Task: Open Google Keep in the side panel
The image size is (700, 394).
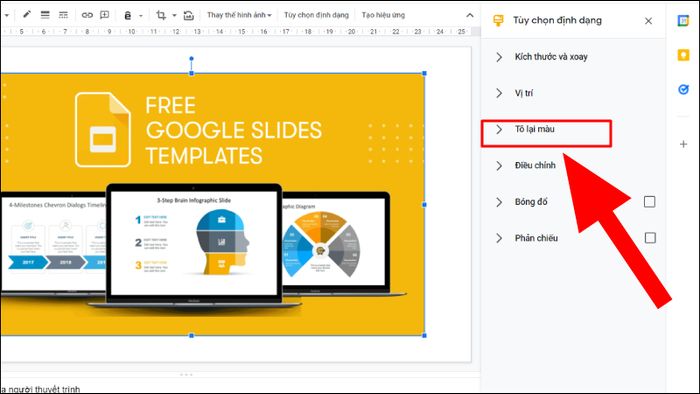Action: click(x=683, y=55)
